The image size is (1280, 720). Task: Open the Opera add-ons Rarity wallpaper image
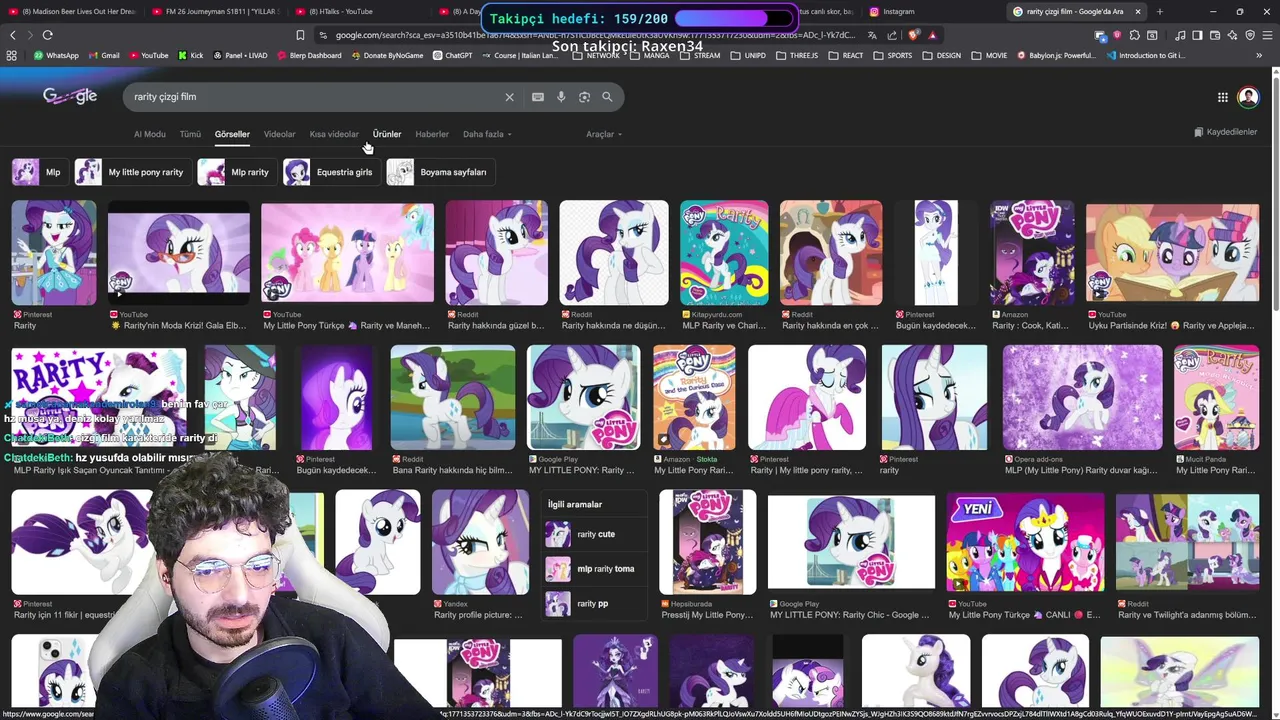pyautogui.click(x=1083, y=398)
